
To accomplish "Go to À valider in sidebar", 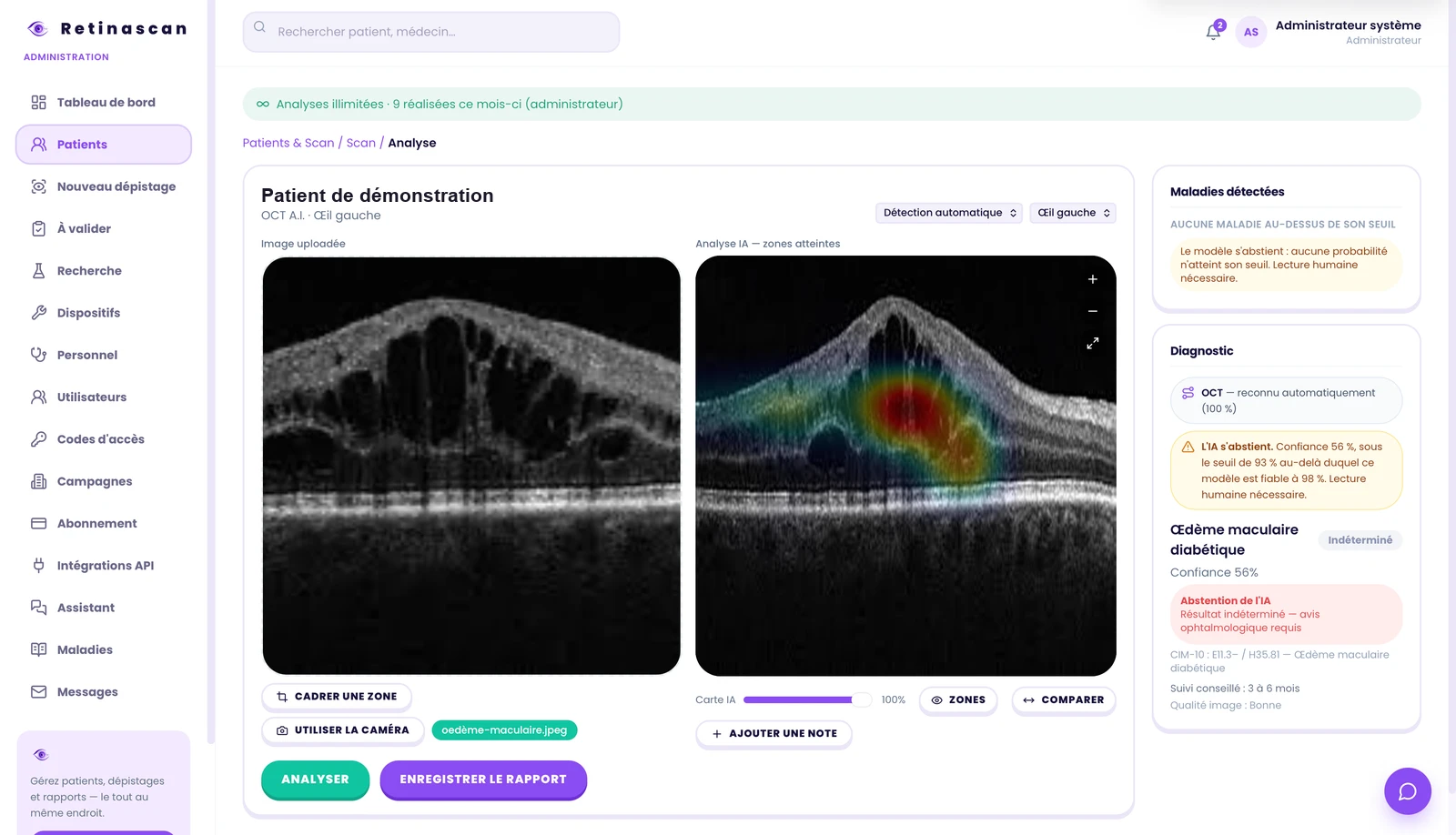I will coord(104,228).
